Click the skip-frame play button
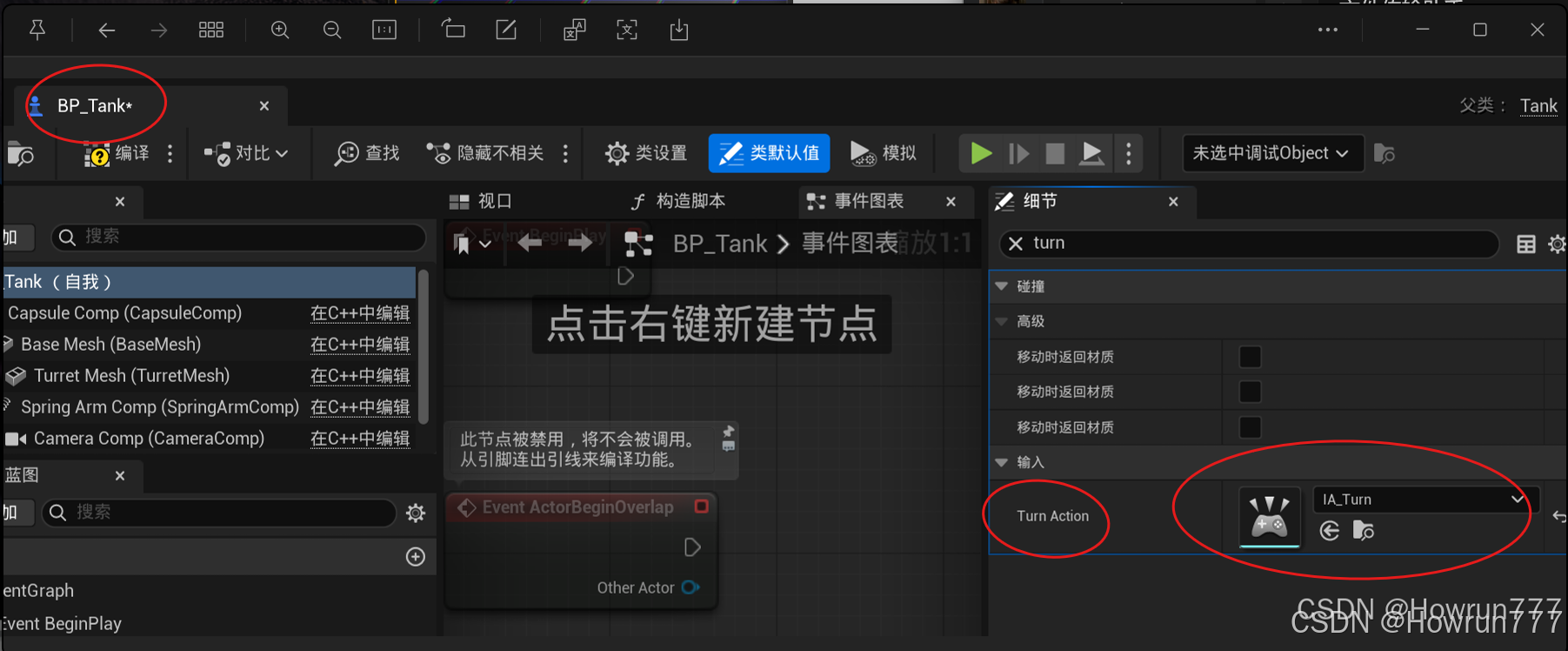 [1018, 154]
